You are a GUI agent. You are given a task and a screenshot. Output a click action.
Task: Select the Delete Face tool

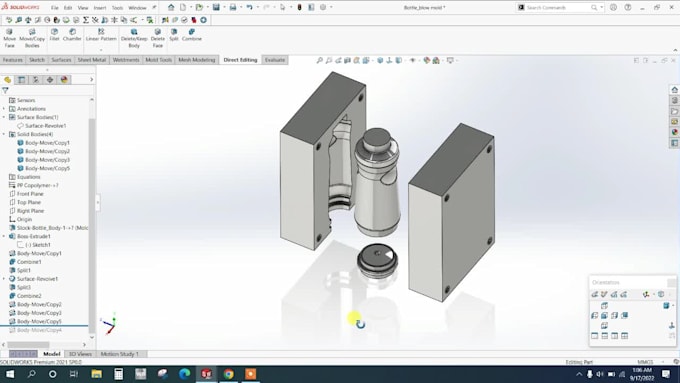(x=158, y=38)
